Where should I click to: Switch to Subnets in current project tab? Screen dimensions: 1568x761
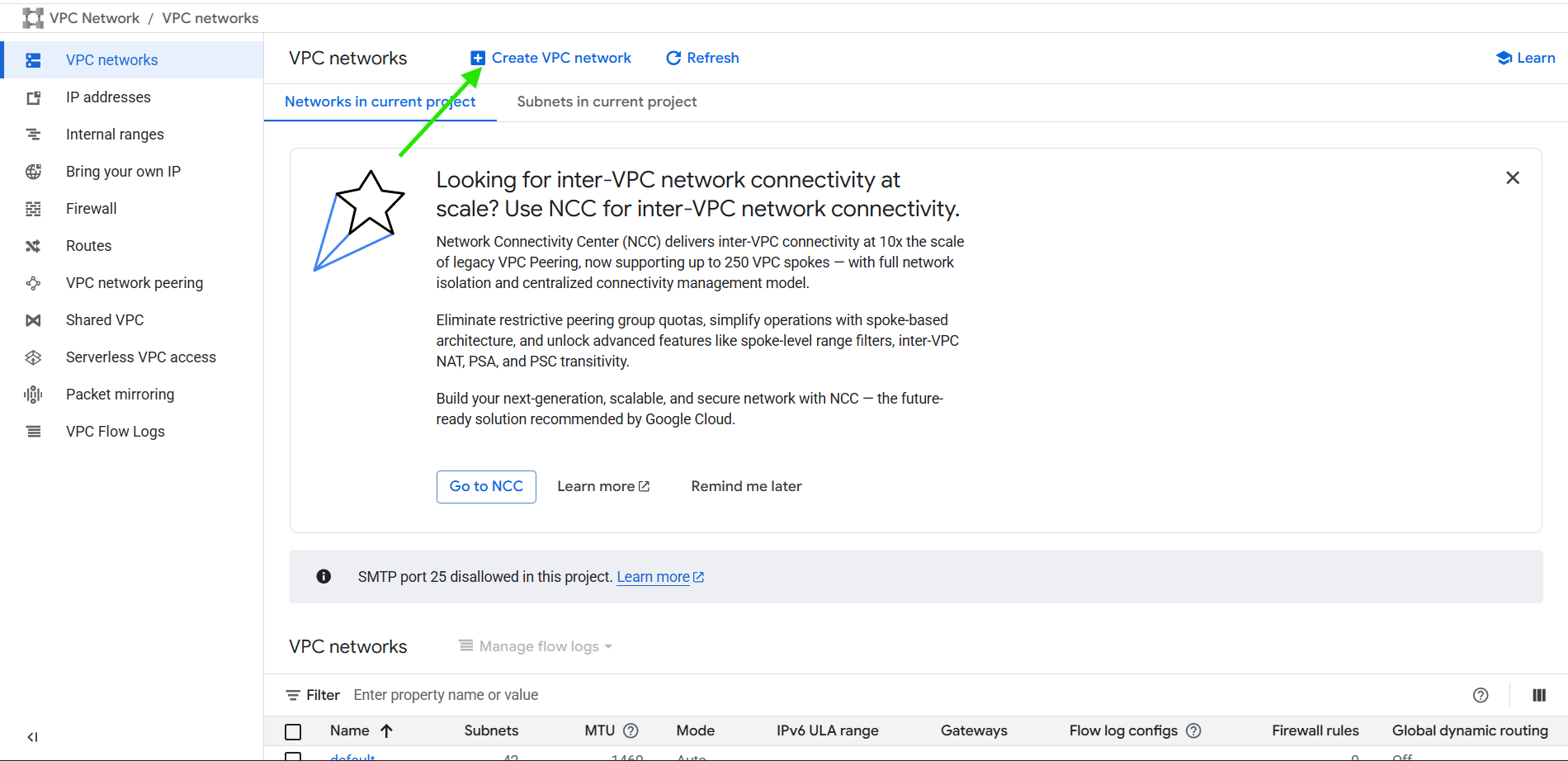pyautogui.click(x=607, y=102)
